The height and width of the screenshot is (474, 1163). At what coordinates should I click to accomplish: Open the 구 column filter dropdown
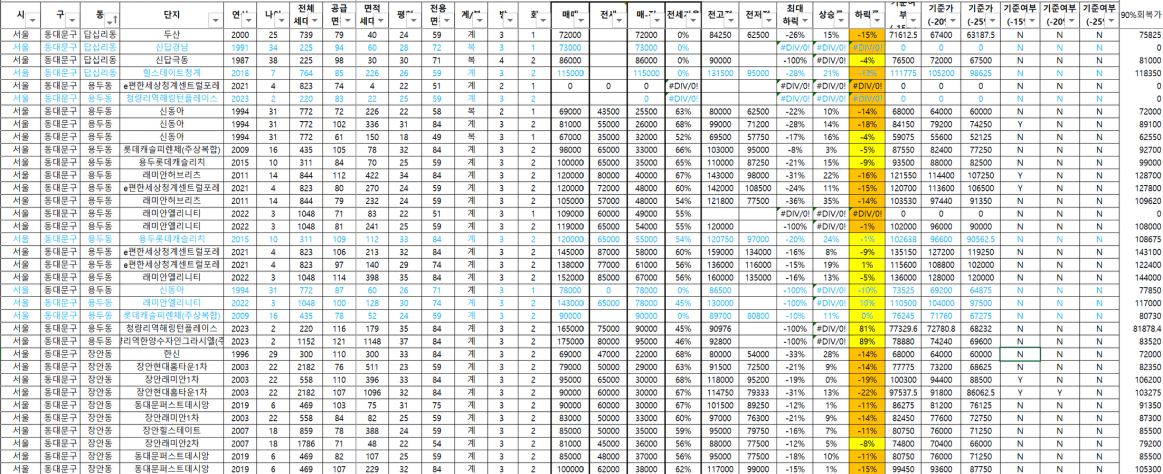tap(73, 21)
